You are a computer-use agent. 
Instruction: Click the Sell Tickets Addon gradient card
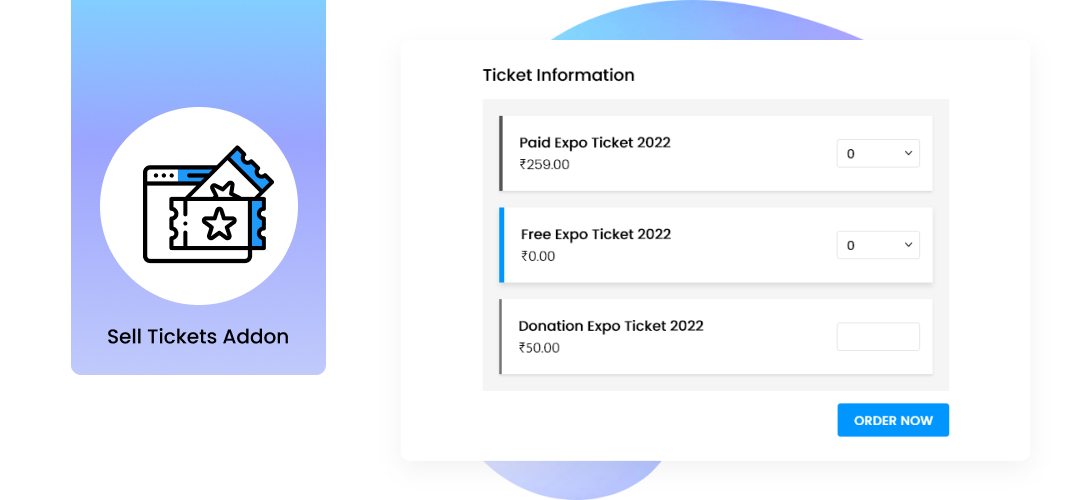(x=198, y=187)
